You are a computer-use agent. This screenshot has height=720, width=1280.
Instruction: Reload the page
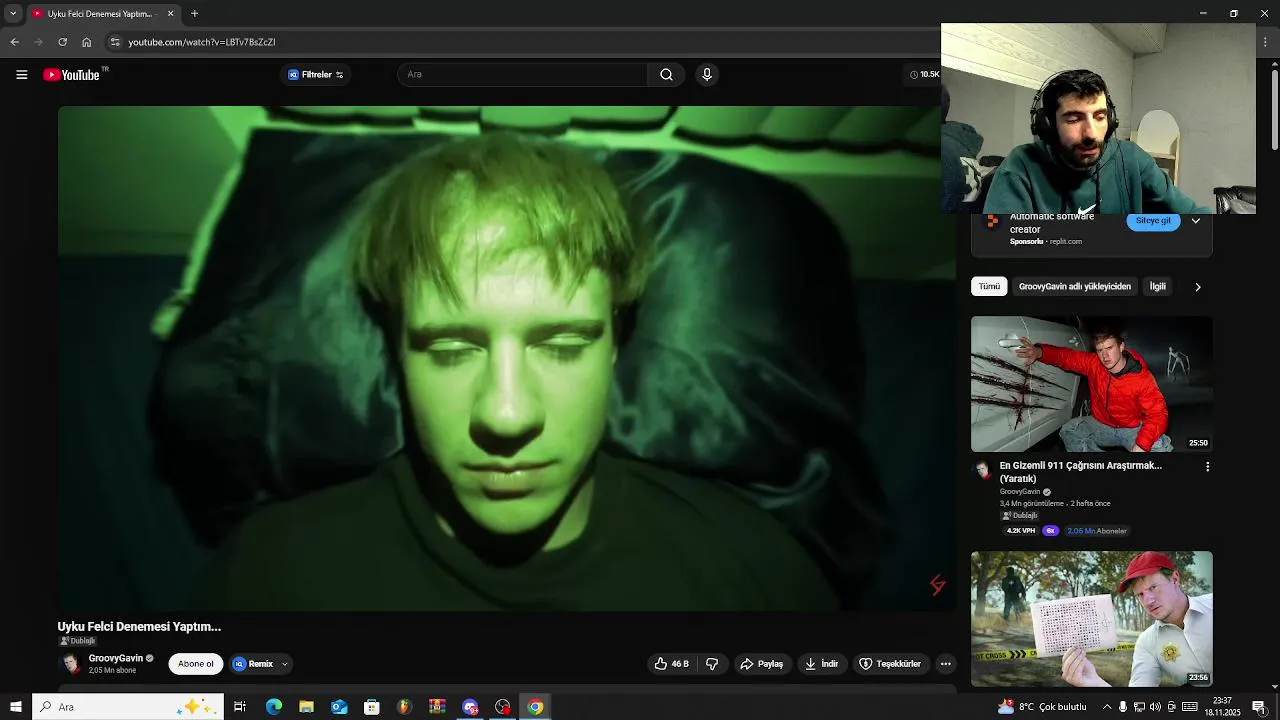[x=62, y=42]
